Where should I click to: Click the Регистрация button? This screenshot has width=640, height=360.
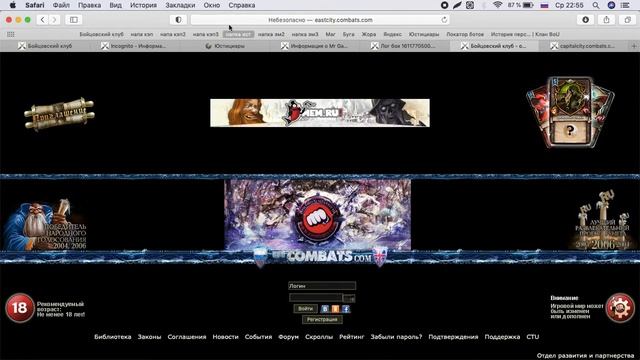pos(322,320)
